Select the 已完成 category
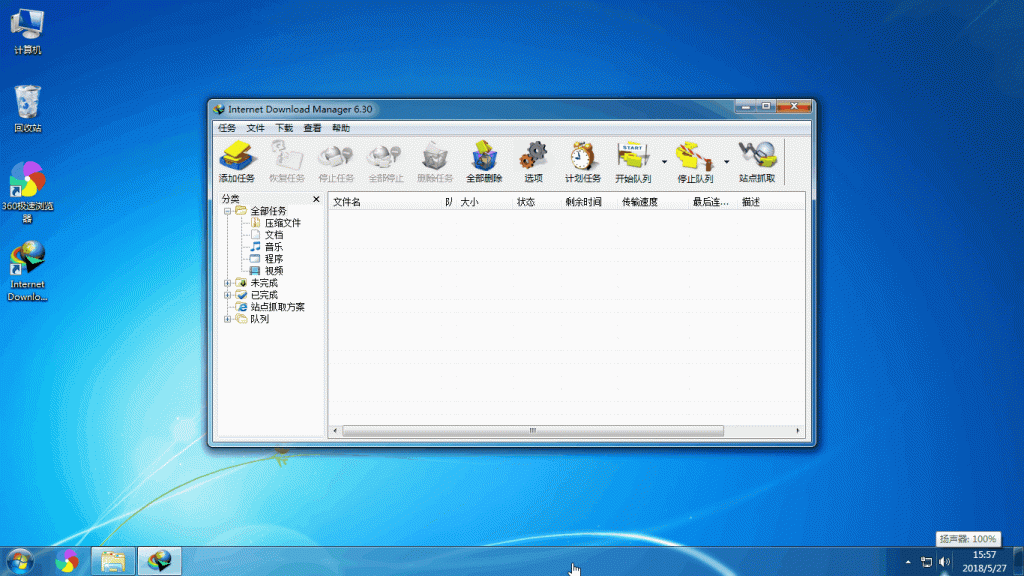The width and height of the screenshot is (1024, 576). tap(264, 295)
